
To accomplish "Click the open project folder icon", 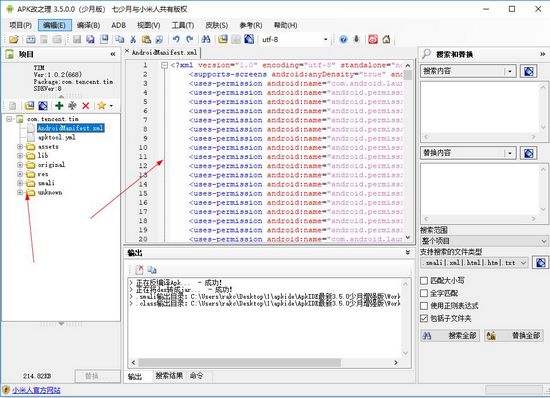I will click(14, 39).
